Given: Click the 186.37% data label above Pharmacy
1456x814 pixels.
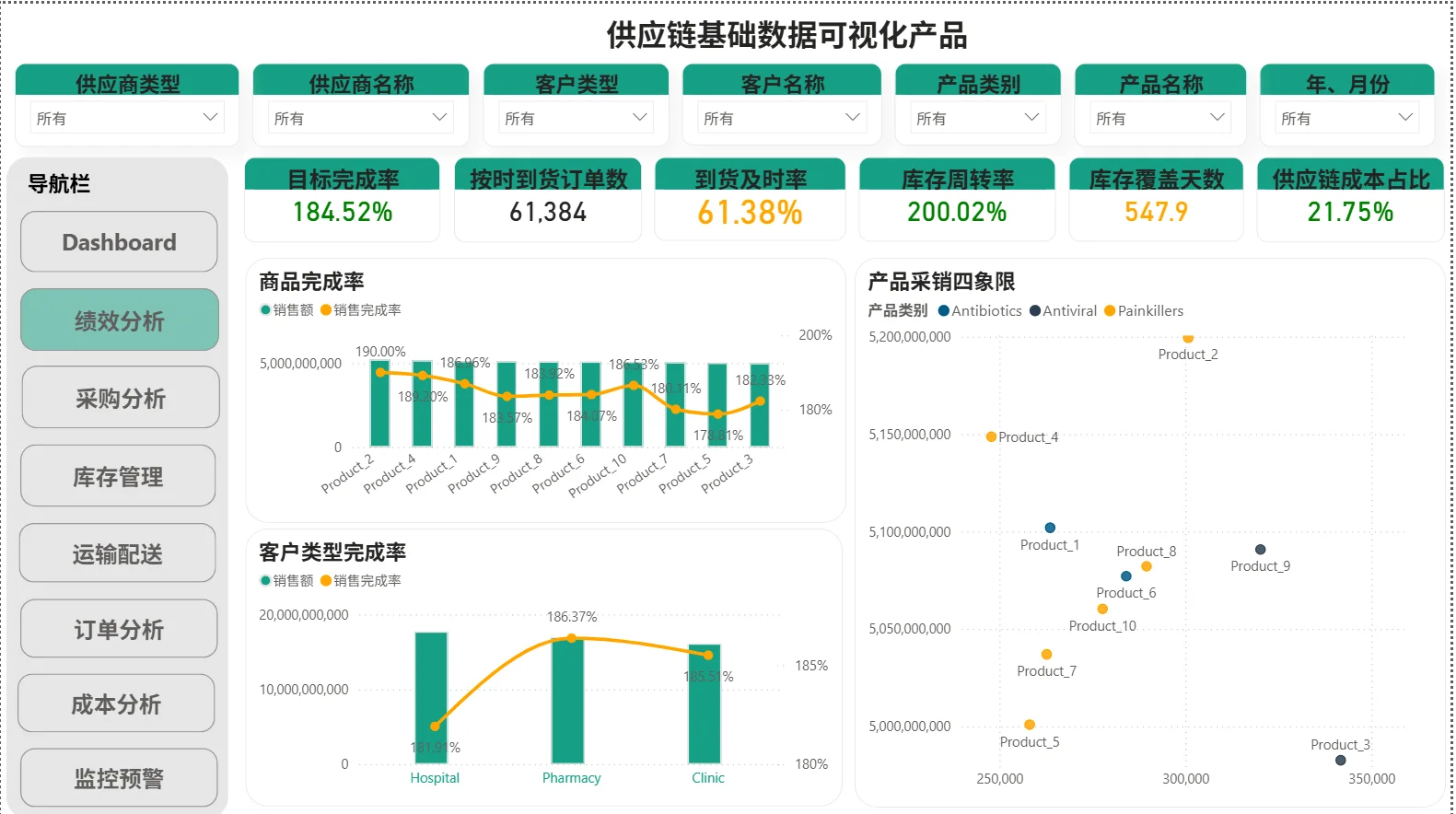Looking at the screenshot, I should pyautogui.click(x=572, y=617).
